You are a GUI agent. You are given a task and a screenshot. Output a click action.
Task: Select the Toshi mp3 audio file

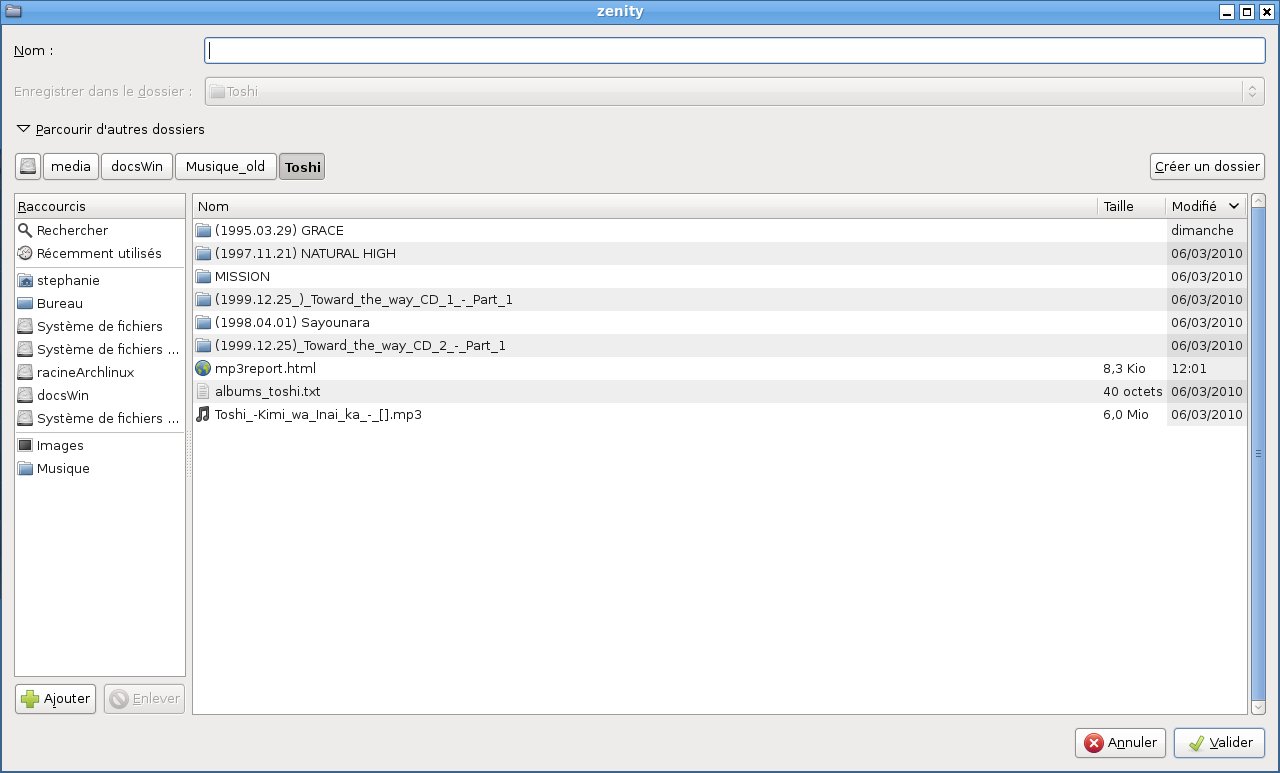[317, 415]
